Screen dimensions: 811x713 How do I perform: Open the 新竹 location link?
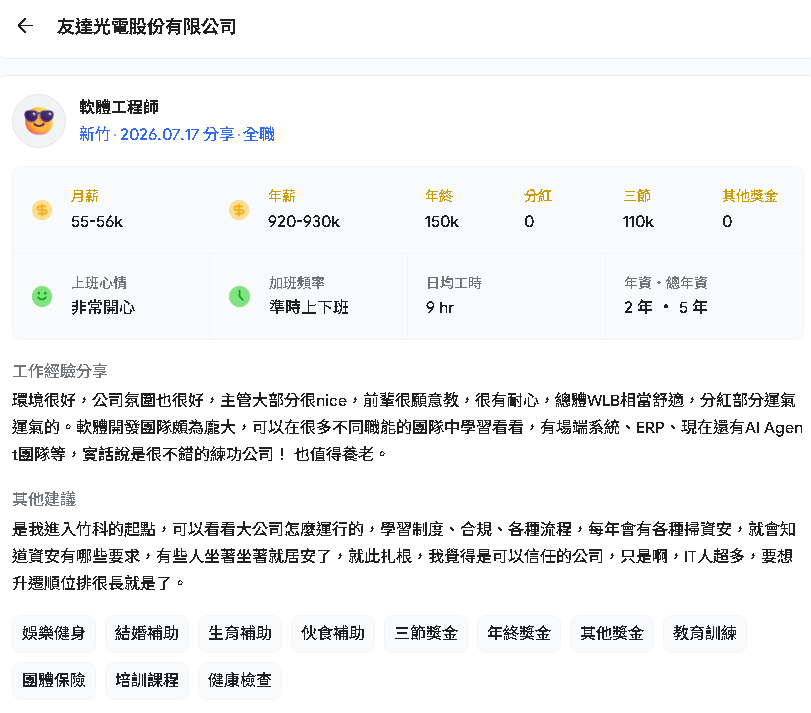click(x=95, y=134)
